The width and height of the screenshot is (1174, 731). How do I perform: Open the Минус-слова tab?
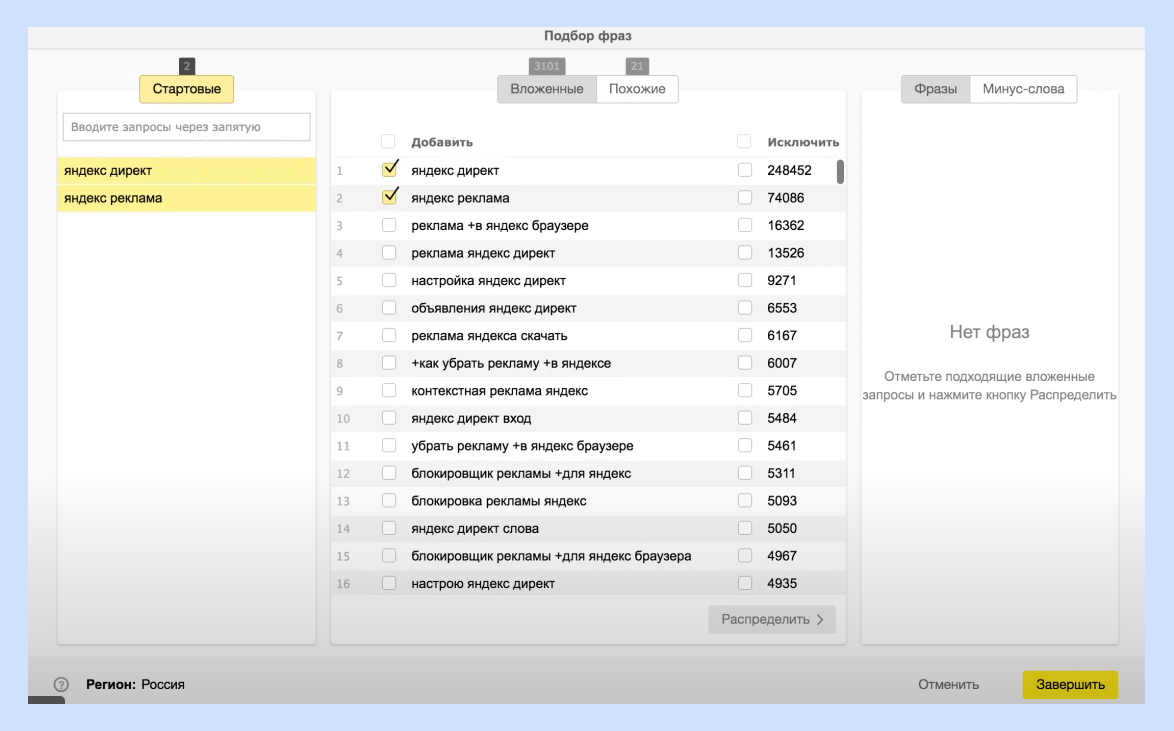pyautogui.click(x=1024, y=89)
